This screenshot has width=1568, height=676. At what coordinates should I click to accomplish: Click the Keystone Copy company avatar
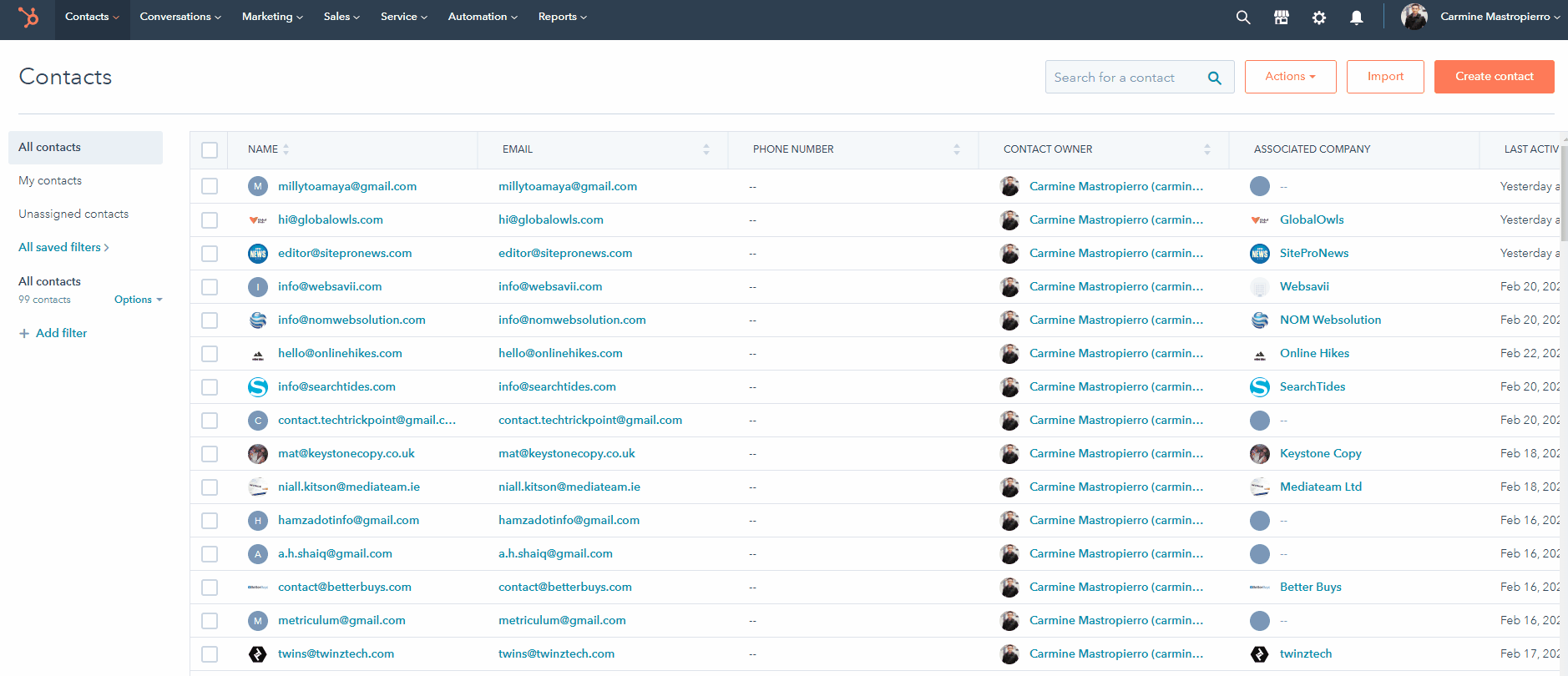1260,454
